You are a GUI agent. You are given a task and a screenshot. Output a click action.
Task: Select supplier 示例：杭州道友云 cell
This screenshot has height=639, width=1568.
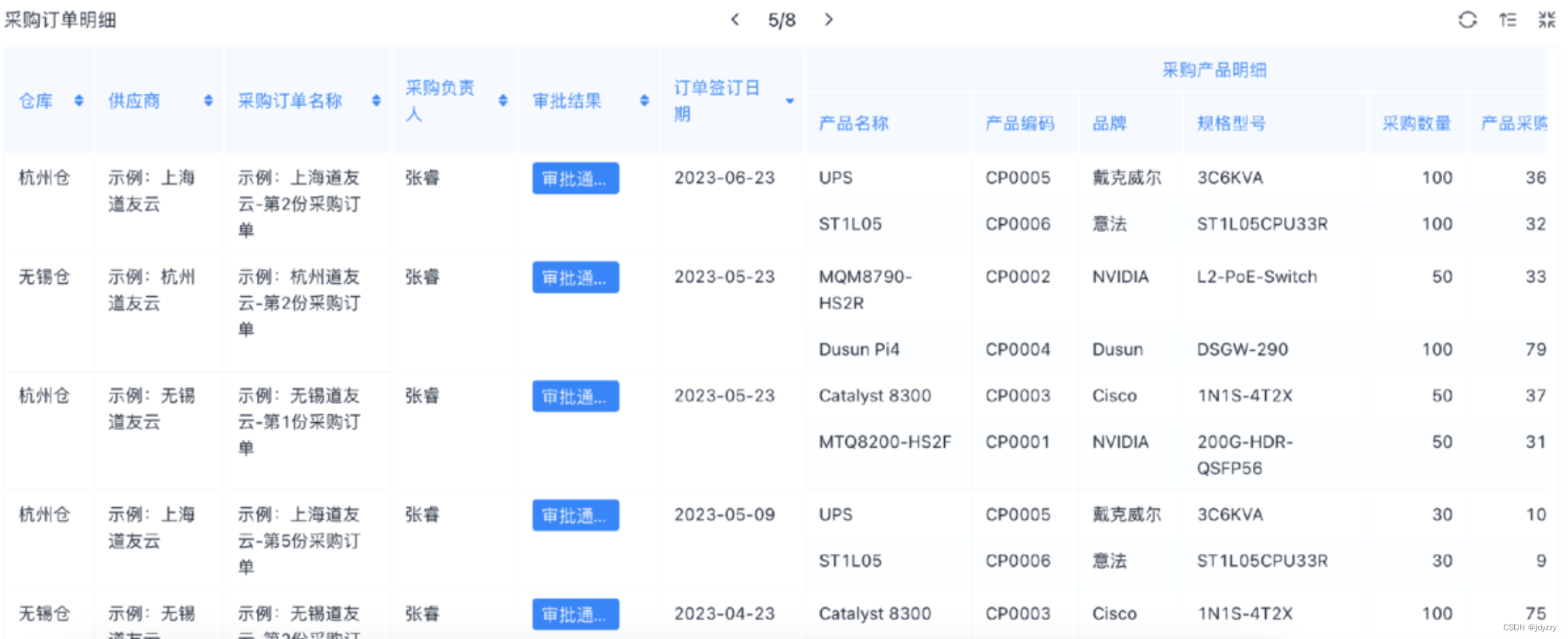click(x=152, y=290)
